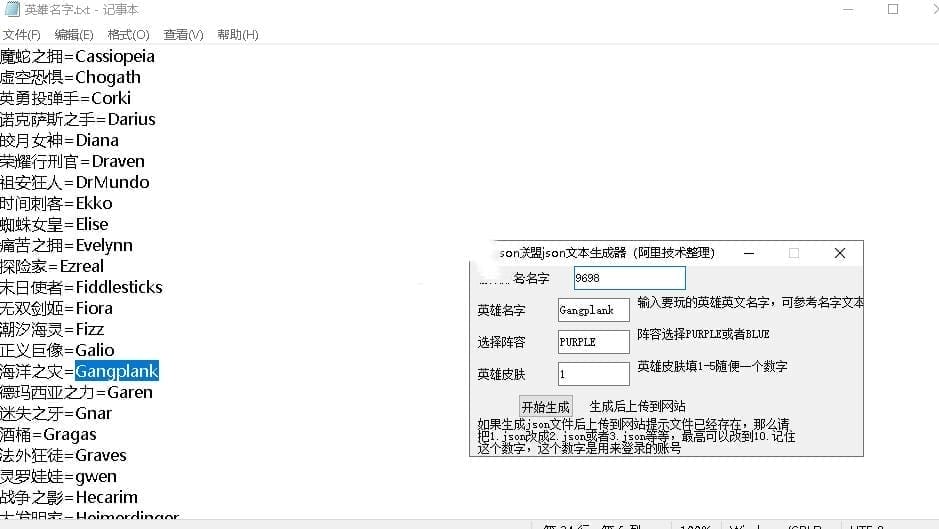Open the 帮助(H) menu
Viewport: 939px width, 529px height.
(x=237, y=34)
